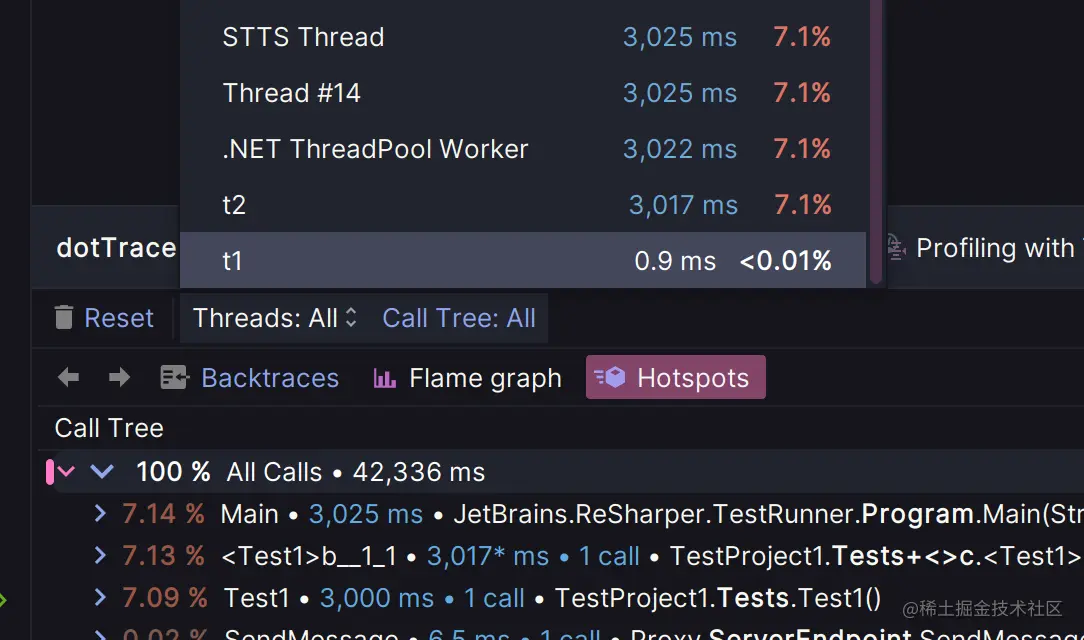Expand the 7.09% Test1 node
This screenshot has height=640, width=1084.
click(x=100, y=598)
